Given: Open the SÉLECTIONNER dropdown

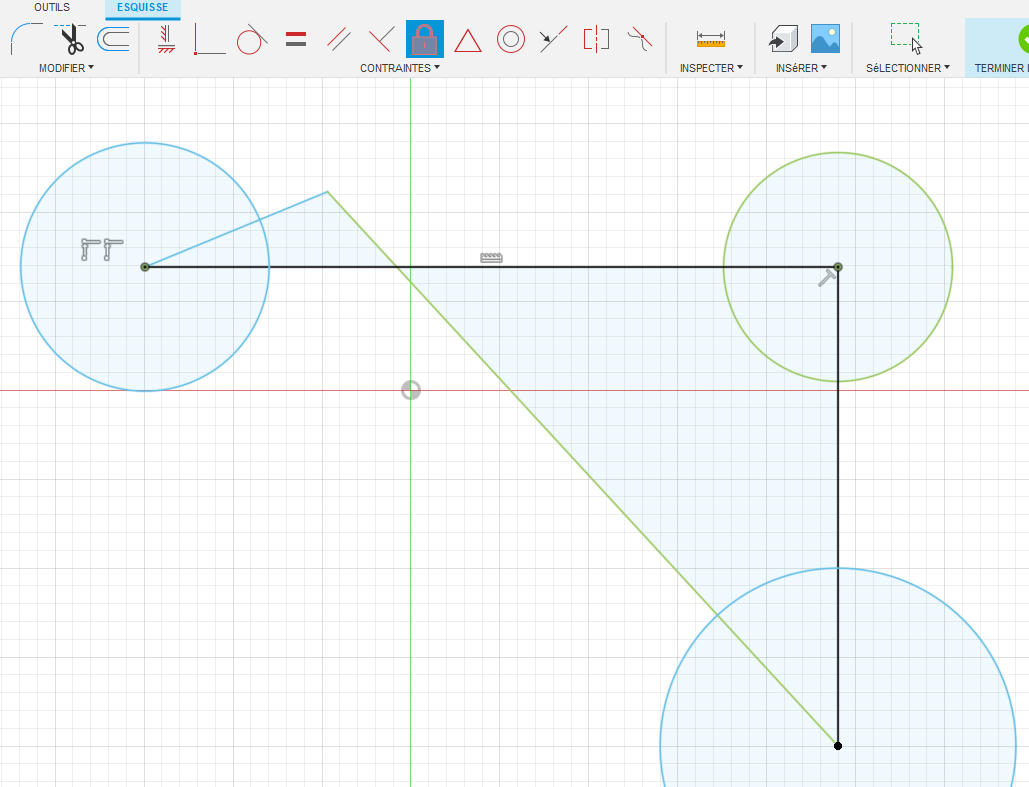Looking at the screenshot, I should [x=908, y=68].
